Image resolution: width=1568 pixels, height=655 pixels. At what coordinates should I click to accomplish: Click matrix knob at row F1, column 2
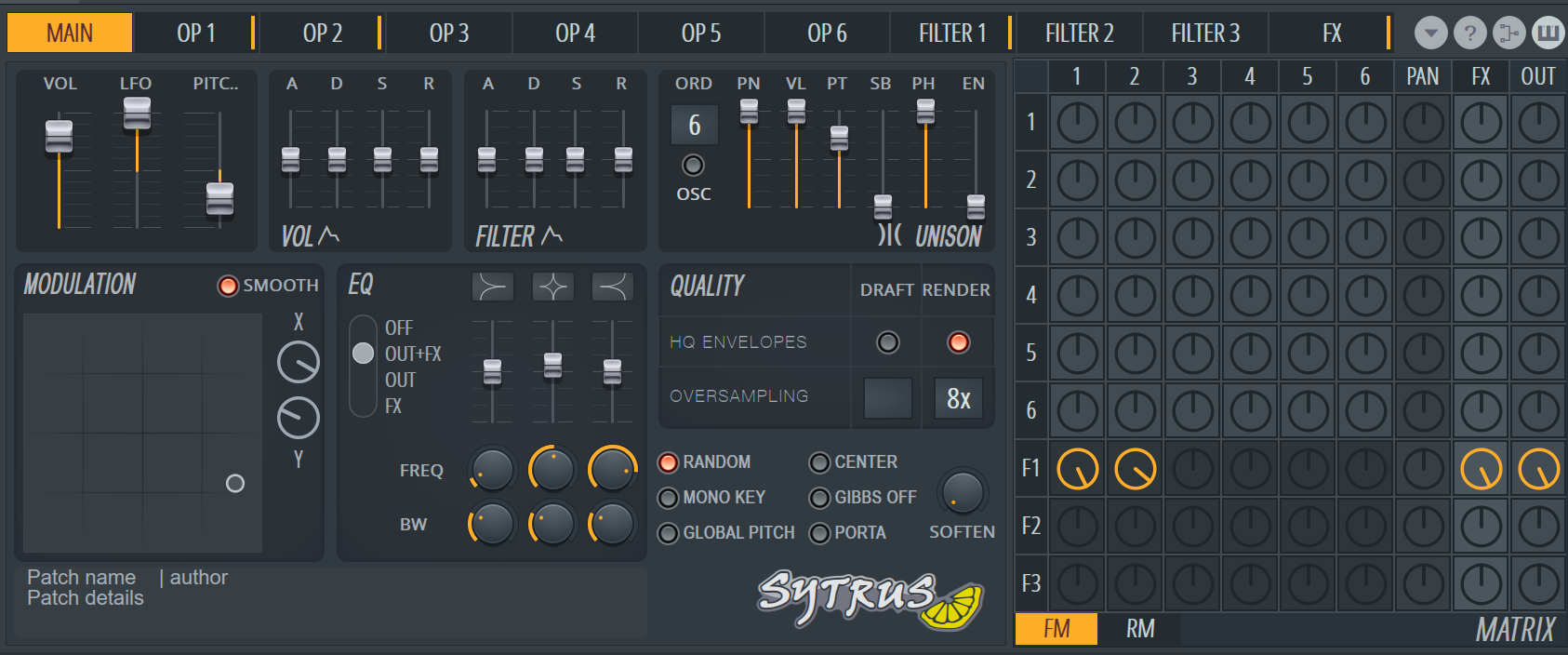click(x=1136, y=469)
